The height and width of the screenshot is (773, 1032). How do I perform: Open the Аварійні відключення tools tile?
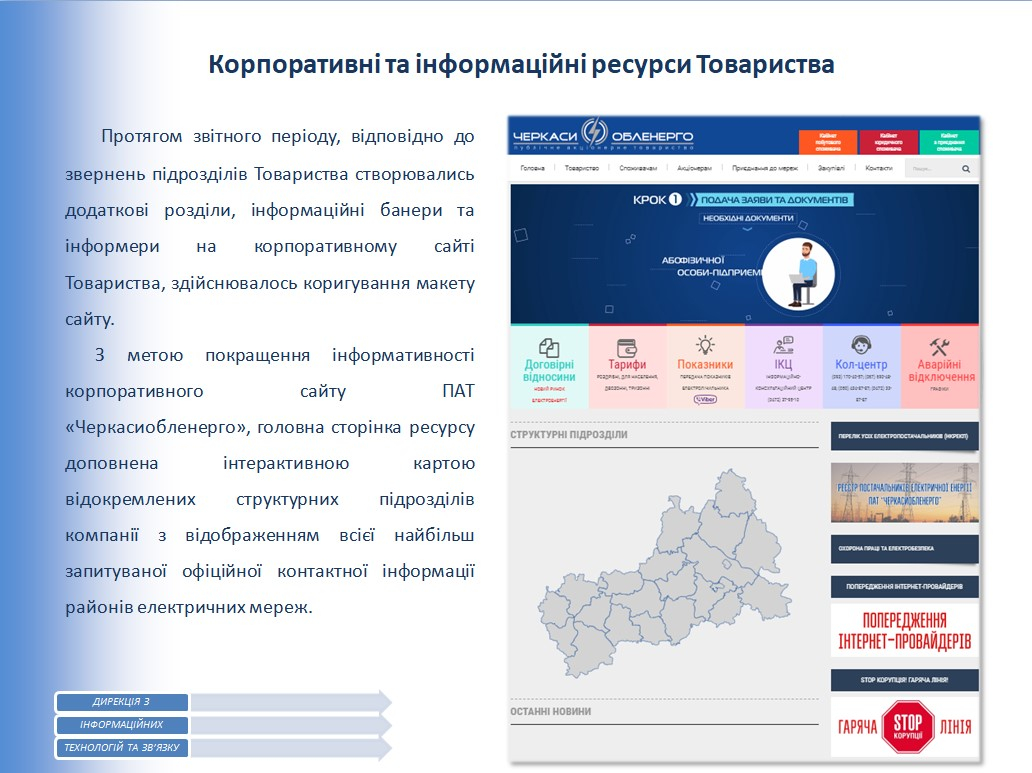940,366
